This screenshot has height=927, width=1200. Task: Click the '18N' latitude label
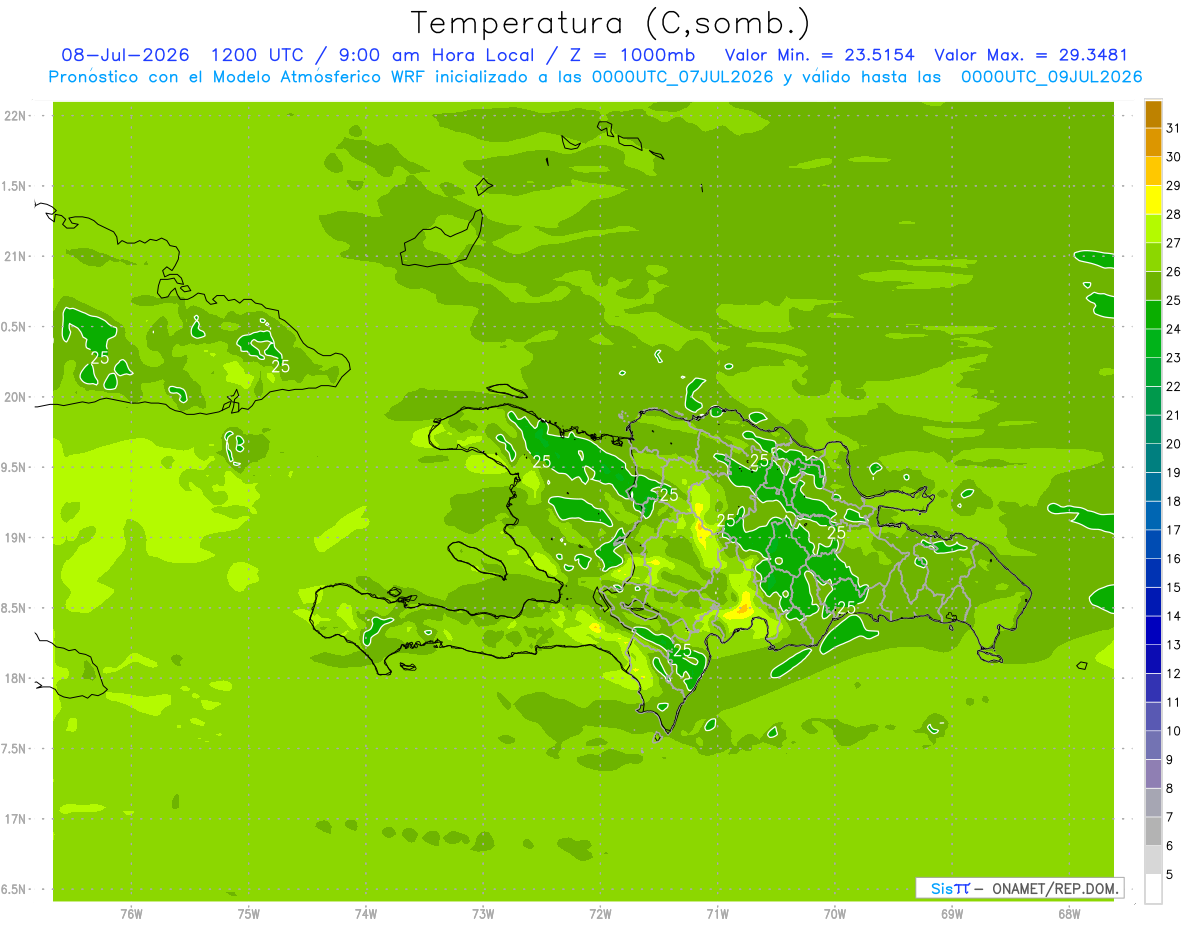17,678
